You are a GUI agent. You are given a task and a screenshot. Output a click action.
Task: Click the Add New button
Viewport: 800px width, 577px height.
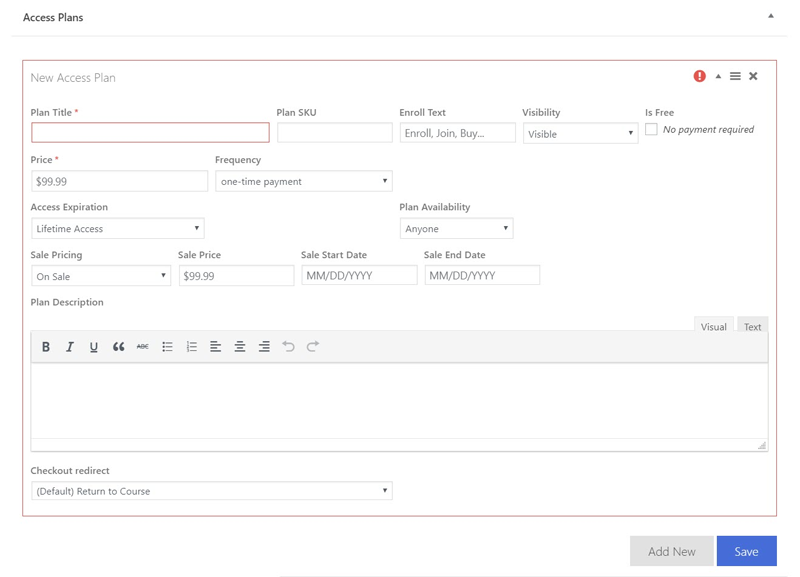pos(671,551)
